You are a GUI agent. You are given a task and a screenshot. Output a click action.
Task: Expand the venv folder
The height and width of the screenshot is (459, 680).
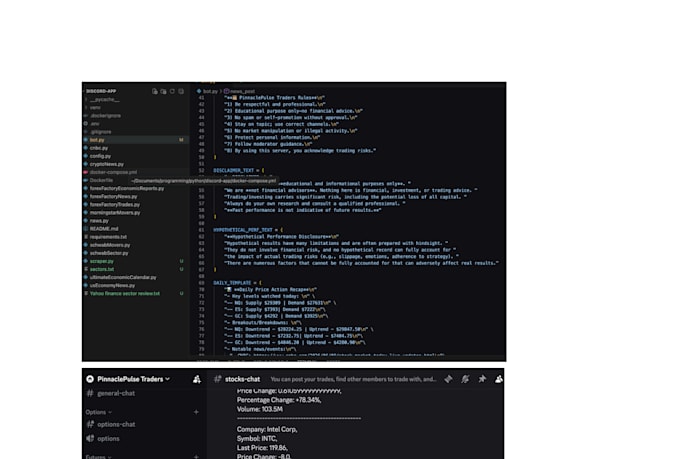click(x=95, y=108)
